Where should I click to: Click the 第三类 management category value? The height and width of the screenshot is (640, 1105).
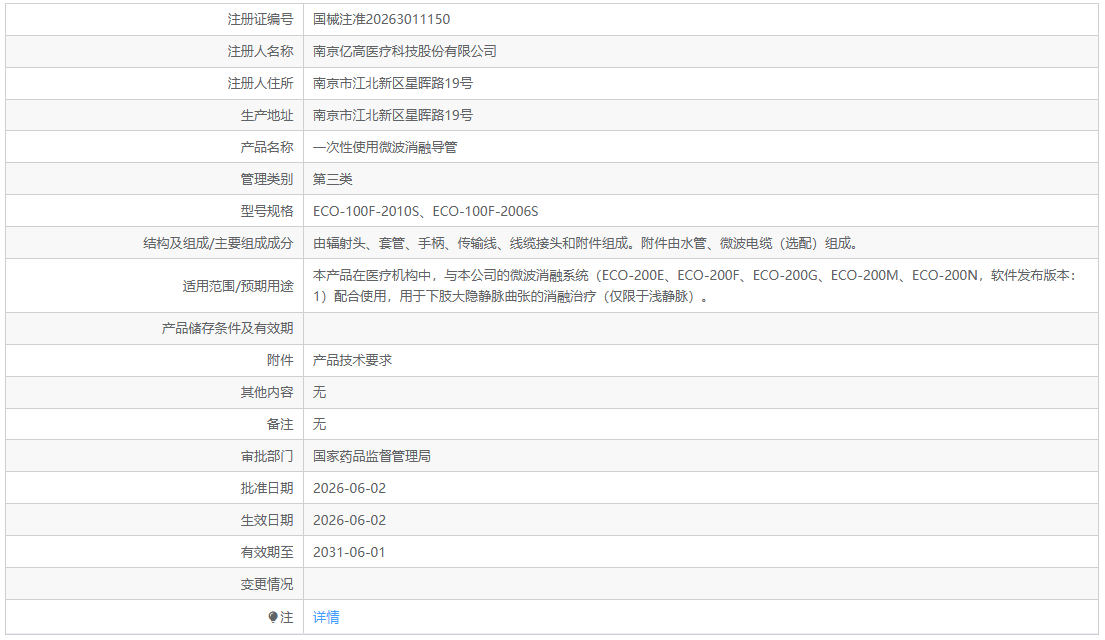coord(333,179)
